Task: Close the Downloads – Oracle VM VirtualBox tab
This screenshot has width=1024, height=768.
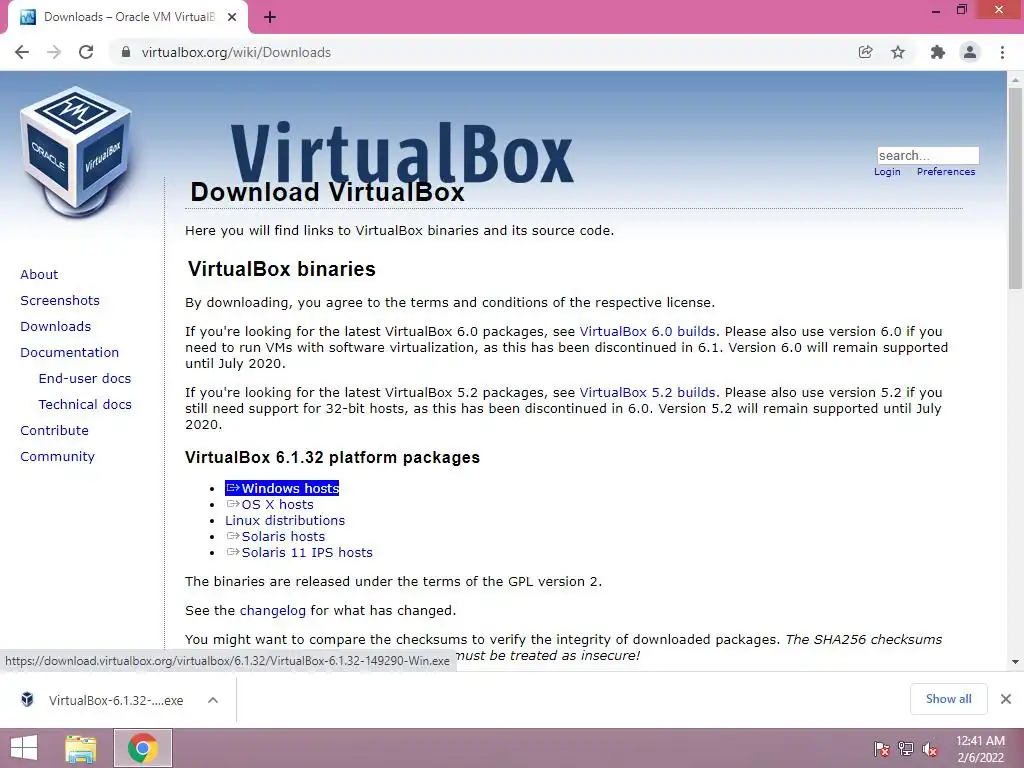Action: click(x=232, y=17)
